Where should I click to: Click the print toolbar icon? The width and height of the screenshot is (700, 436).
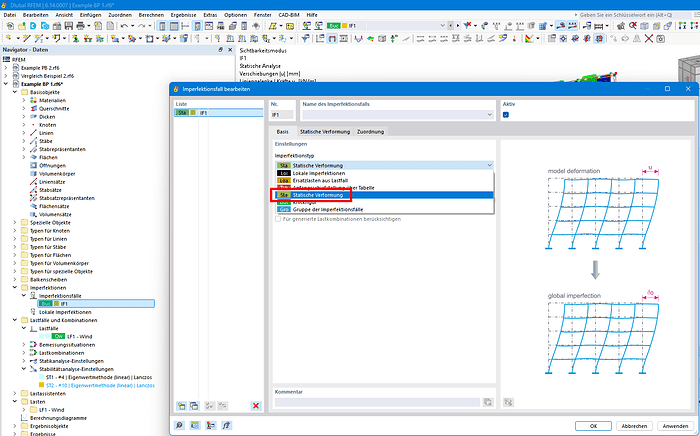[x=81, y=26]
